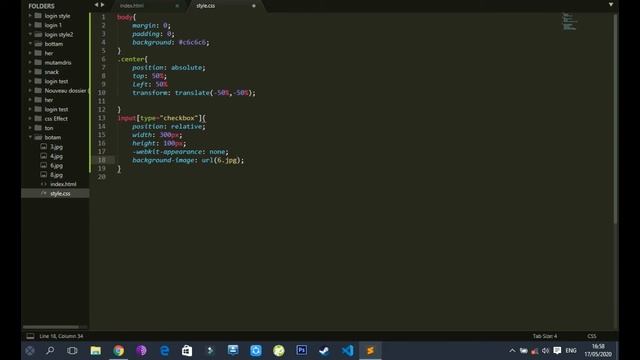Click the input[type="checkbox"] selector line
640x360 pixels.
162,118
